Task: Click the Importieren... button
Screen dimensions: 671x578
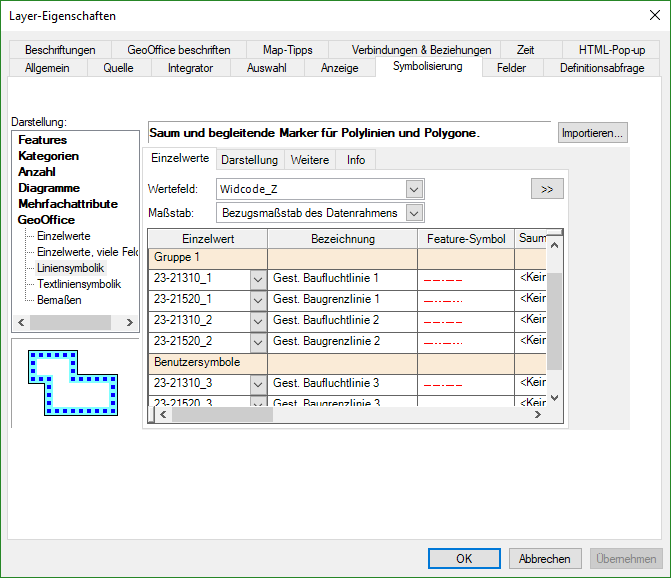Action: coord(592,132)
